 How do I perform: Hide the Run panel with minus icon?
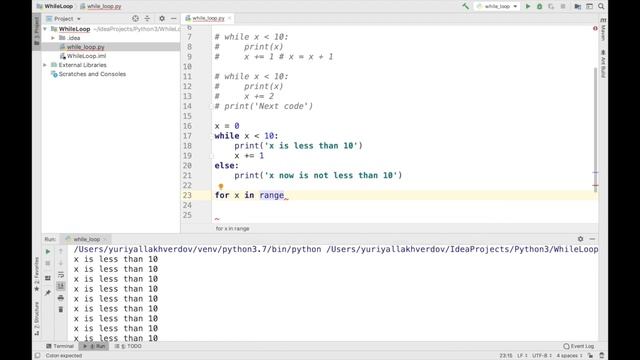(592, 239)
